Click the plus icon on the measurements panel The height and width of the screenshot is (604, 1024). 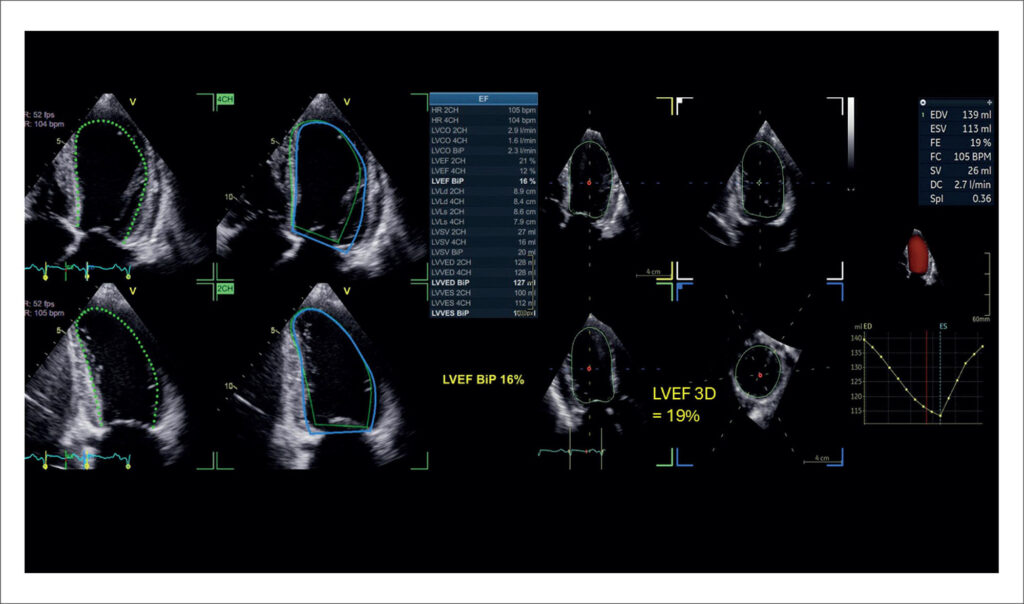click(x=989, y=103)
